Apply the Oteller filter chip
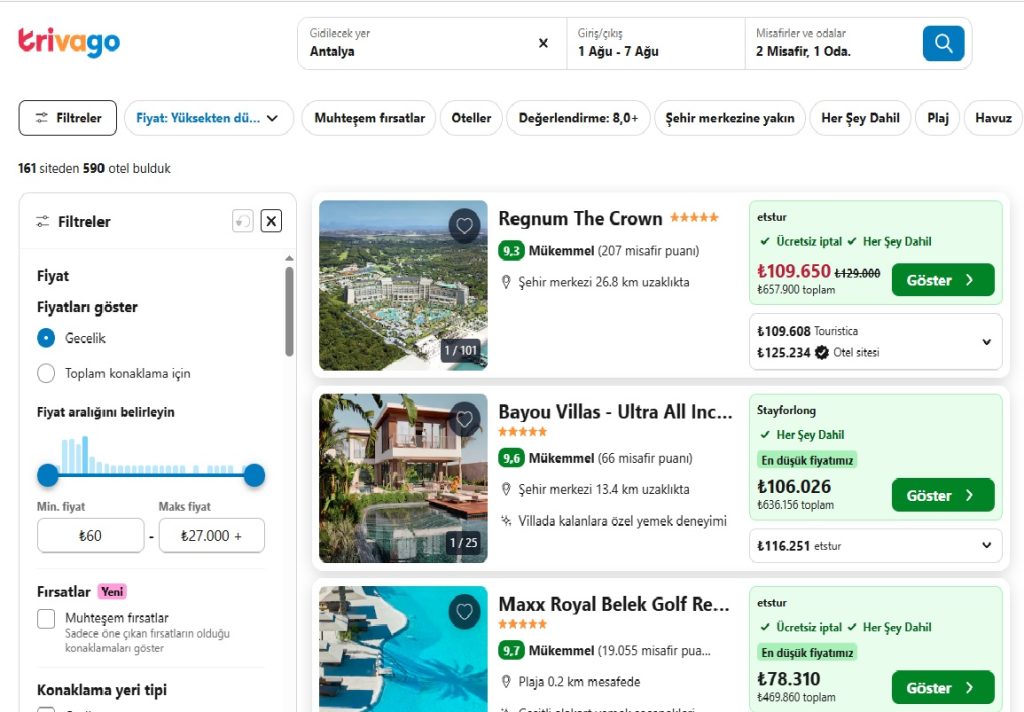The image size is (1024, 712). click(471, 118)
